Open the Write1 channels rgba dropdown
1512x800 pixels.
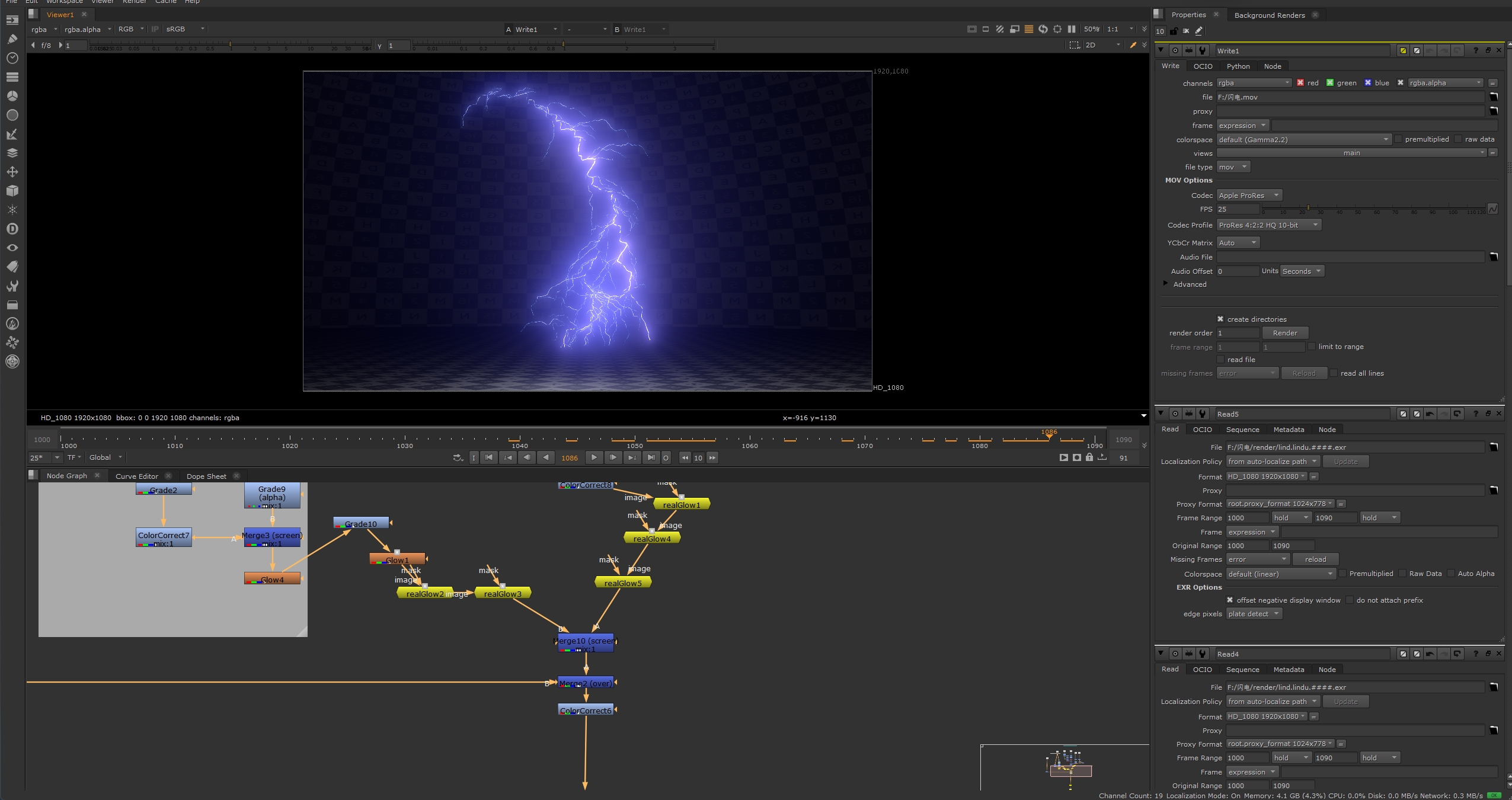1254,83
